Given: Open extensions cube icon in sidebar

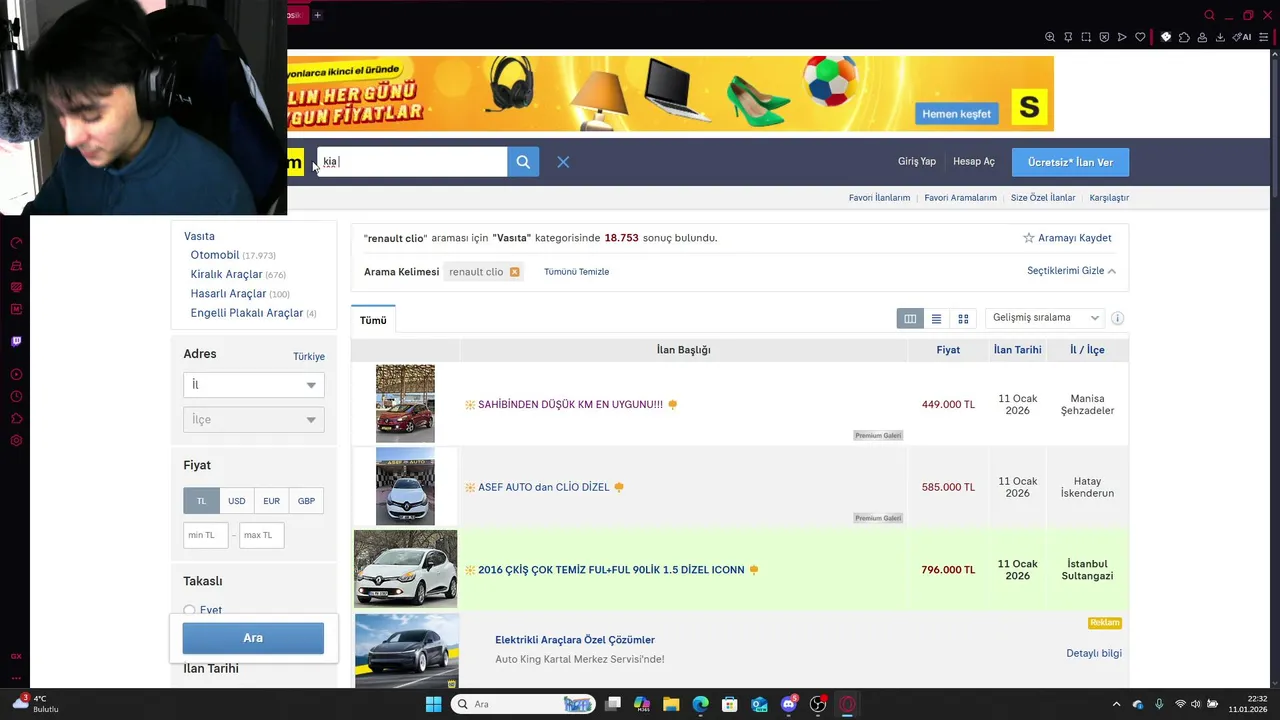Looking at the screenshot, I should pyautogui.click(x=16, y=419).
